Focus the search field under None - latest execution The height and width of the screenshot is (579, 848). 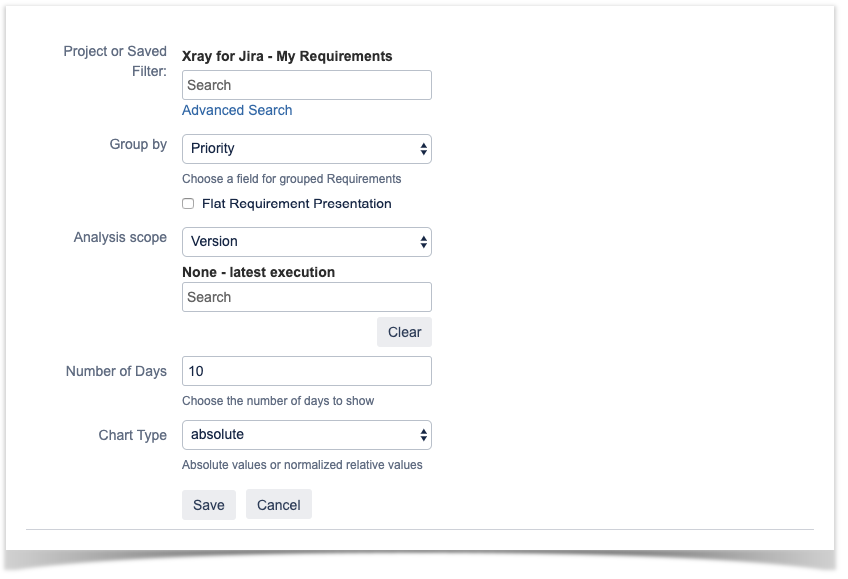pos(307,297)
